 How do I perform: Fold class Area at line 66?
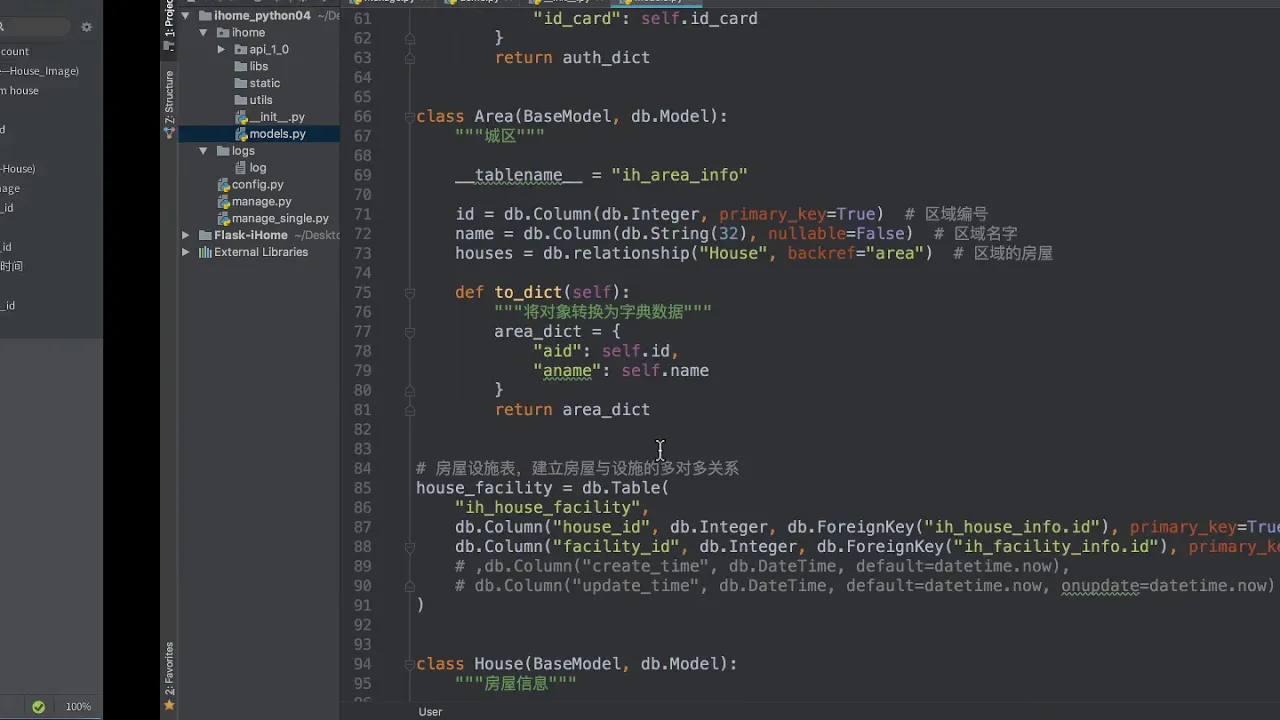pos(410,117)
